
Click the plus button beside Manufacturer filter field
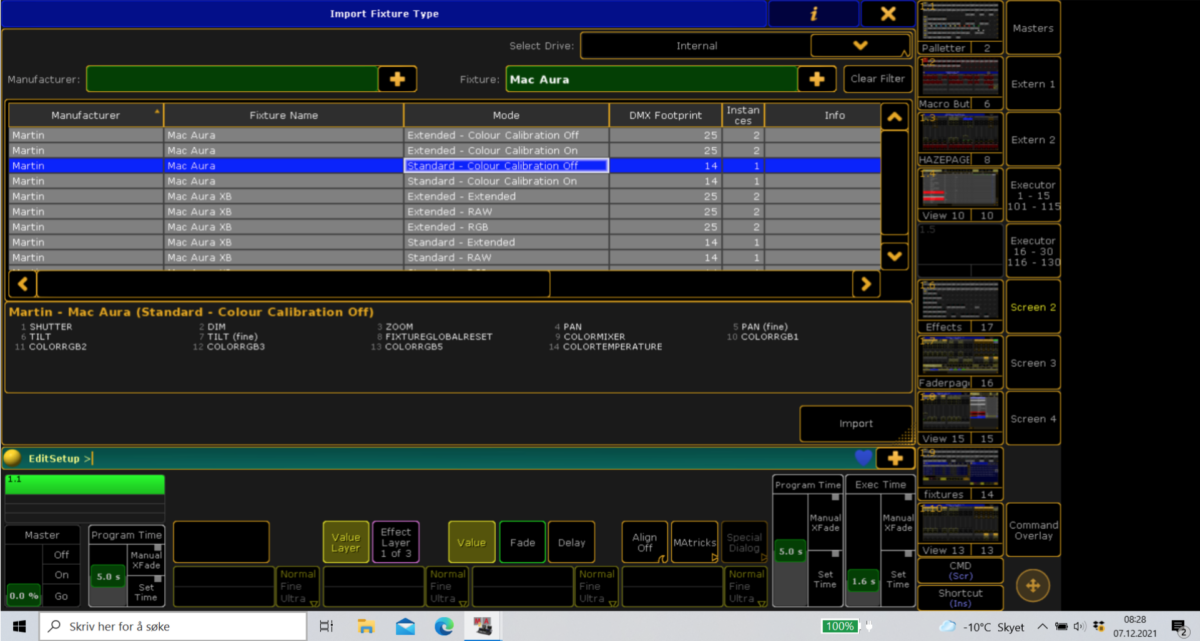(x=397, y=79)
